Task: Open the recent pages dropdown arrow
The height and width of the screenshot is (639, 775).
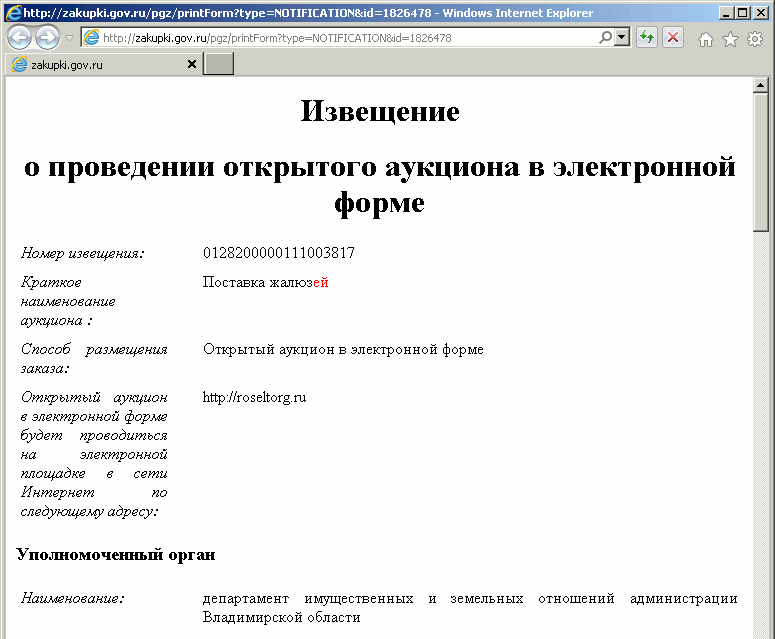Action: tap(69, 38)
